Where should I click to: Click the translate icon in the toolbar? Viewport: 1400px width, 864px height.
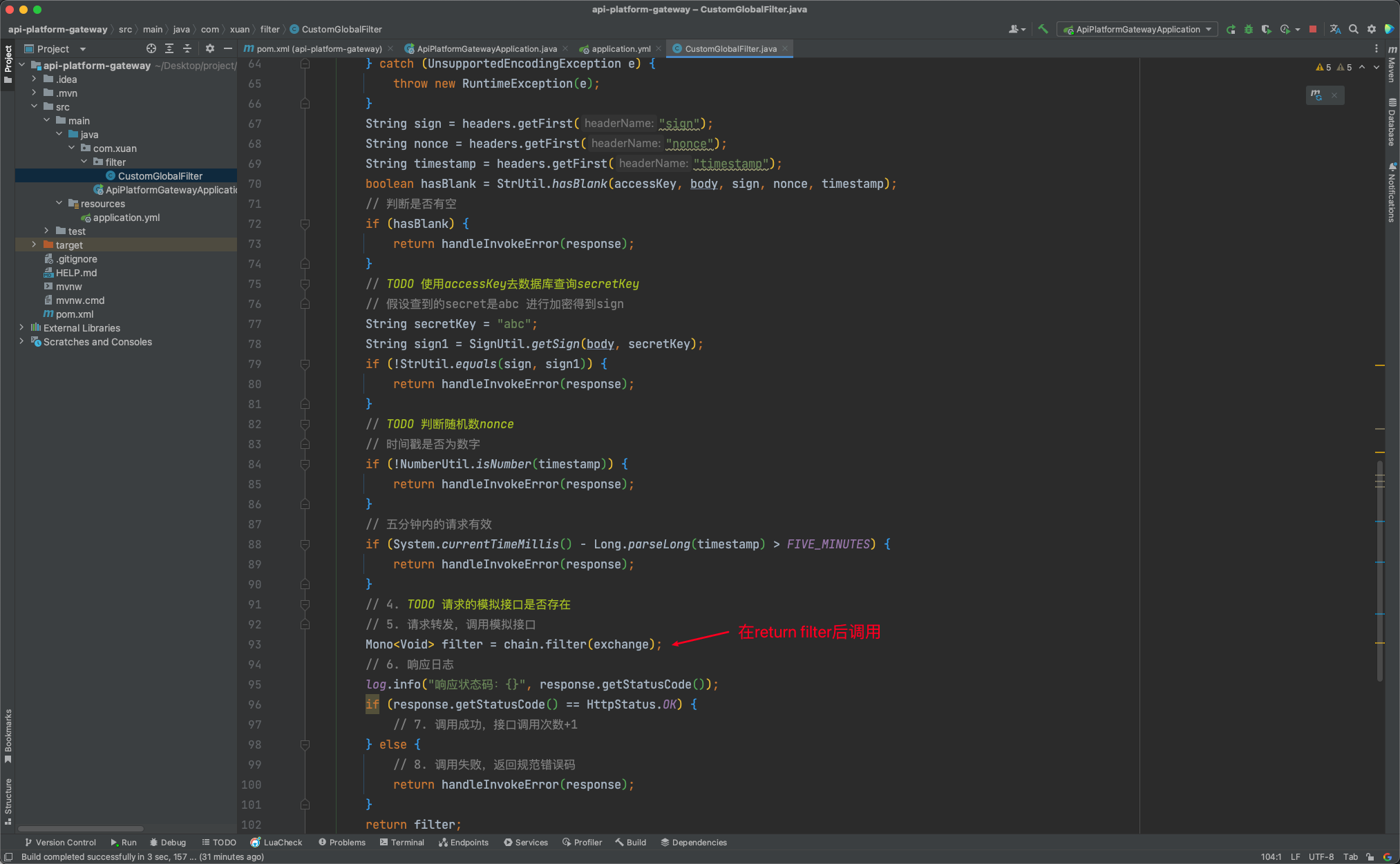[1335, 29]
